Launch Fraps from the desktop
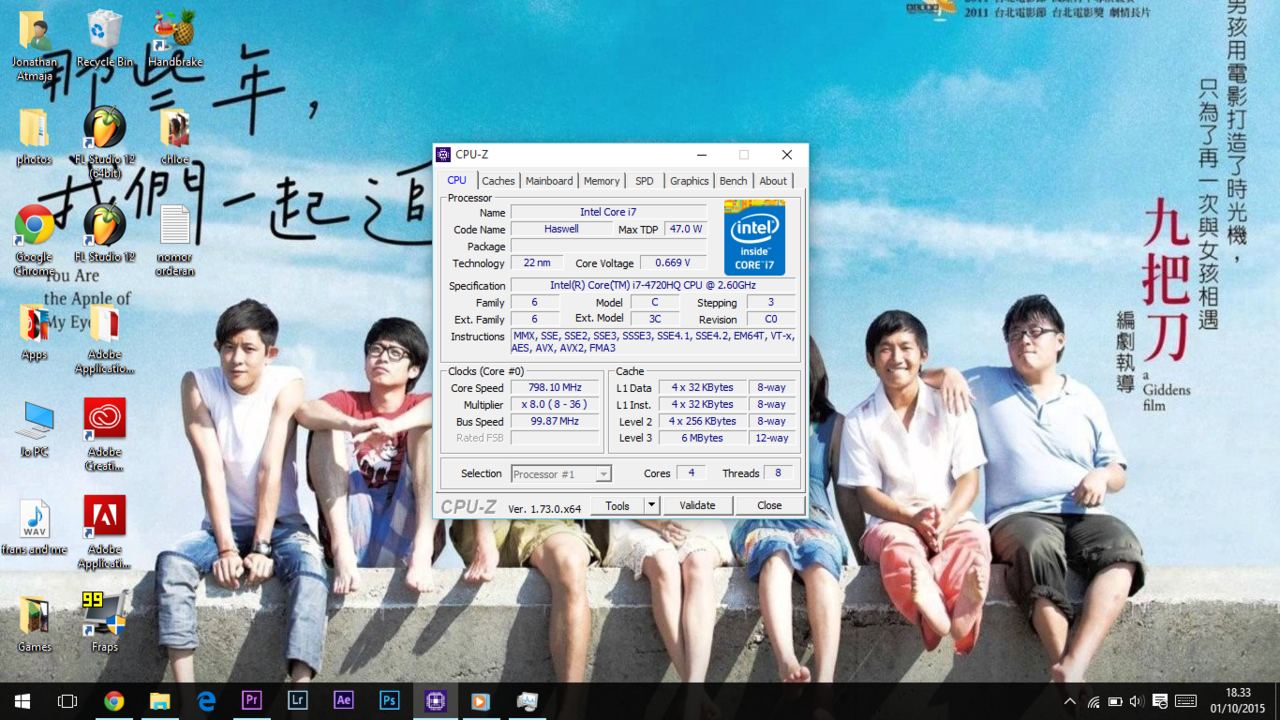This screenshot has height=720, width=1280. coord(104,622)
